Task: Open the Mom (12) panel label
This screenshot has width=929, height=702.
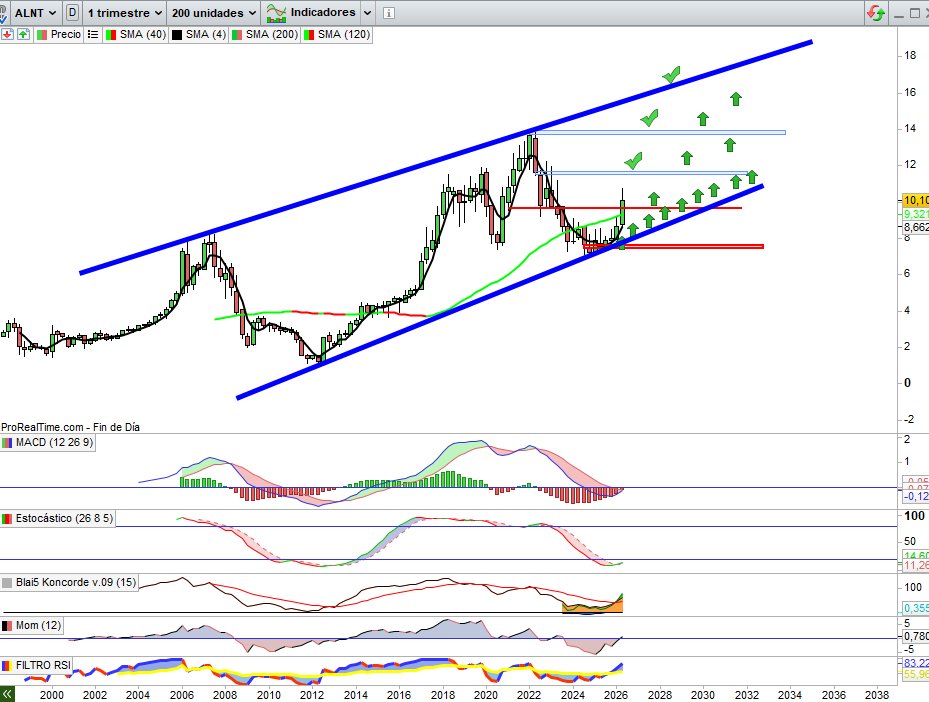Action: pyautogui.click(x=39, y=626)
